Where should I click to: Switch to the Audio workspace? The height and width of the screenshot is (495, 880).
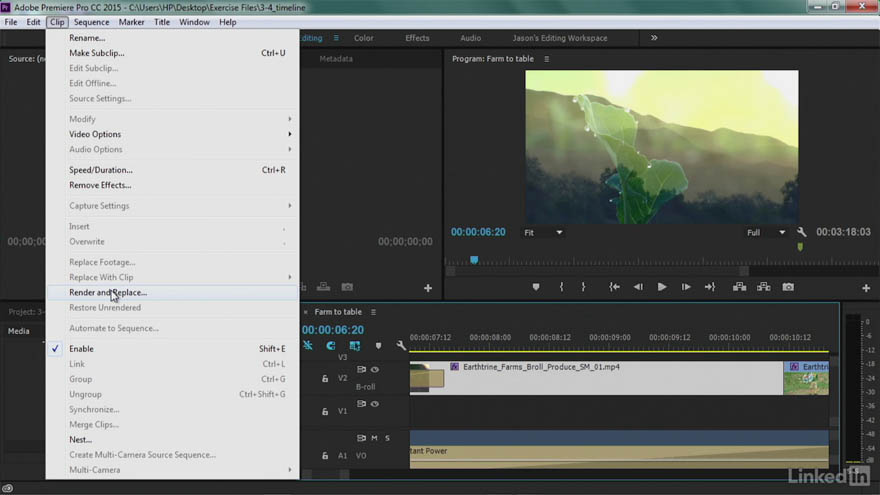click(470, 38)
